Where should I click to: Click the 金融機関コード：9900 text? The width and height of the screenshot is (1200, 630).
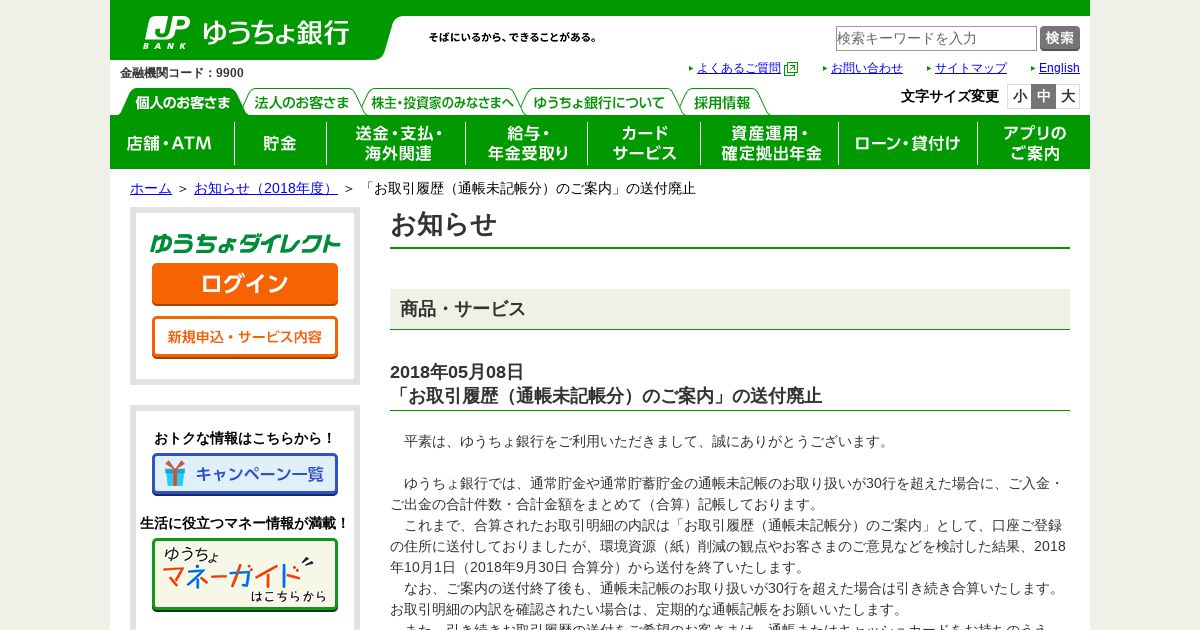click(182, 73)
